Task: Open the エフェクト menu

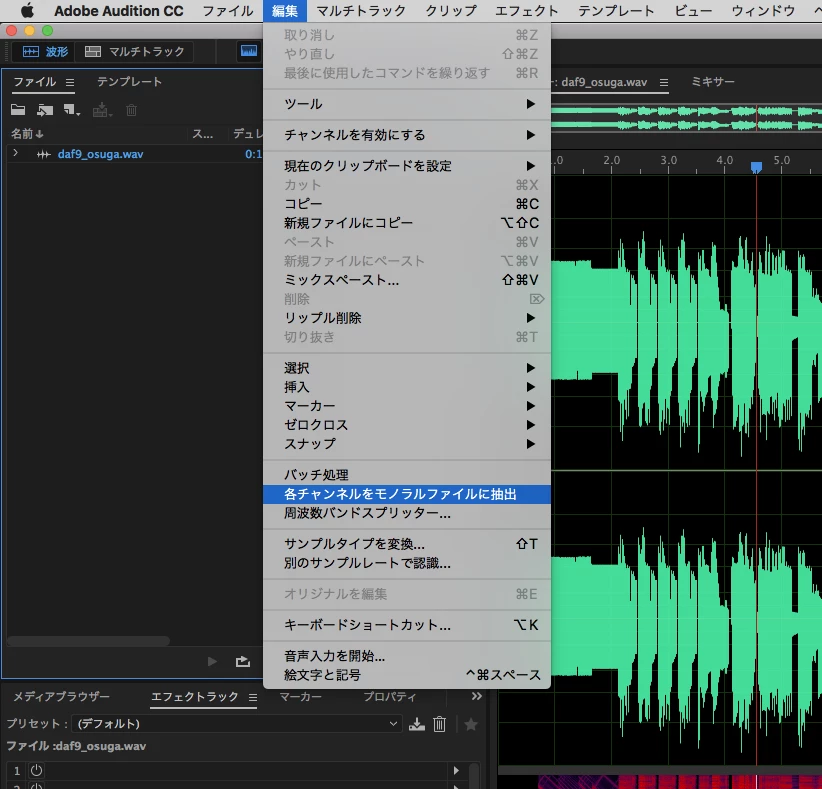Action: click(527, 10)
